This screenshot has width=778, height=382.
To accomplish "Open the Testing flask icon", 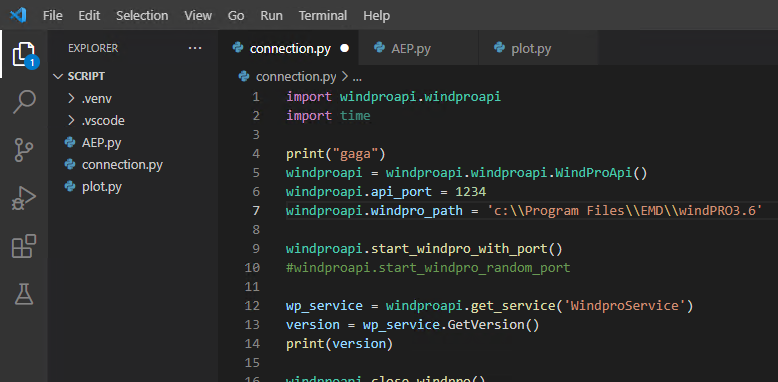I will pyautogui.click(x=24, y=294).
